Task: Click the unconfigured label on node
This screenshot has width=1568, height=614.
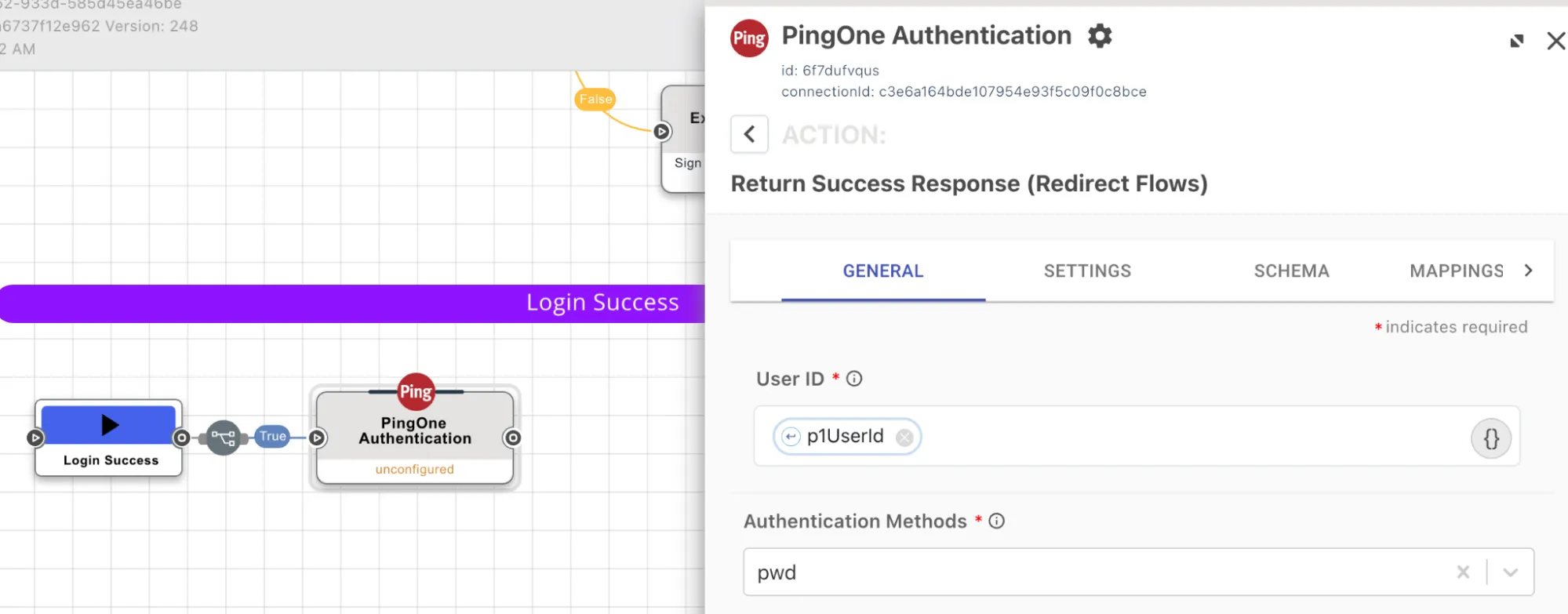Action: [415, 469]
